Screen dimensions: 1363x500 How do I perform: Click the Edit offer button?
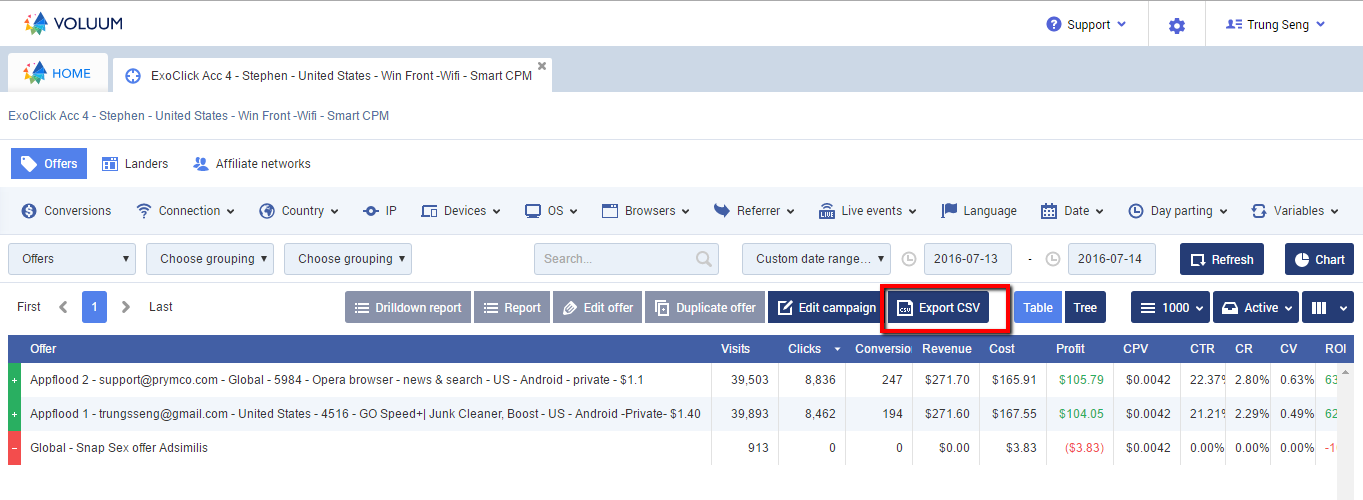point(597,307)
